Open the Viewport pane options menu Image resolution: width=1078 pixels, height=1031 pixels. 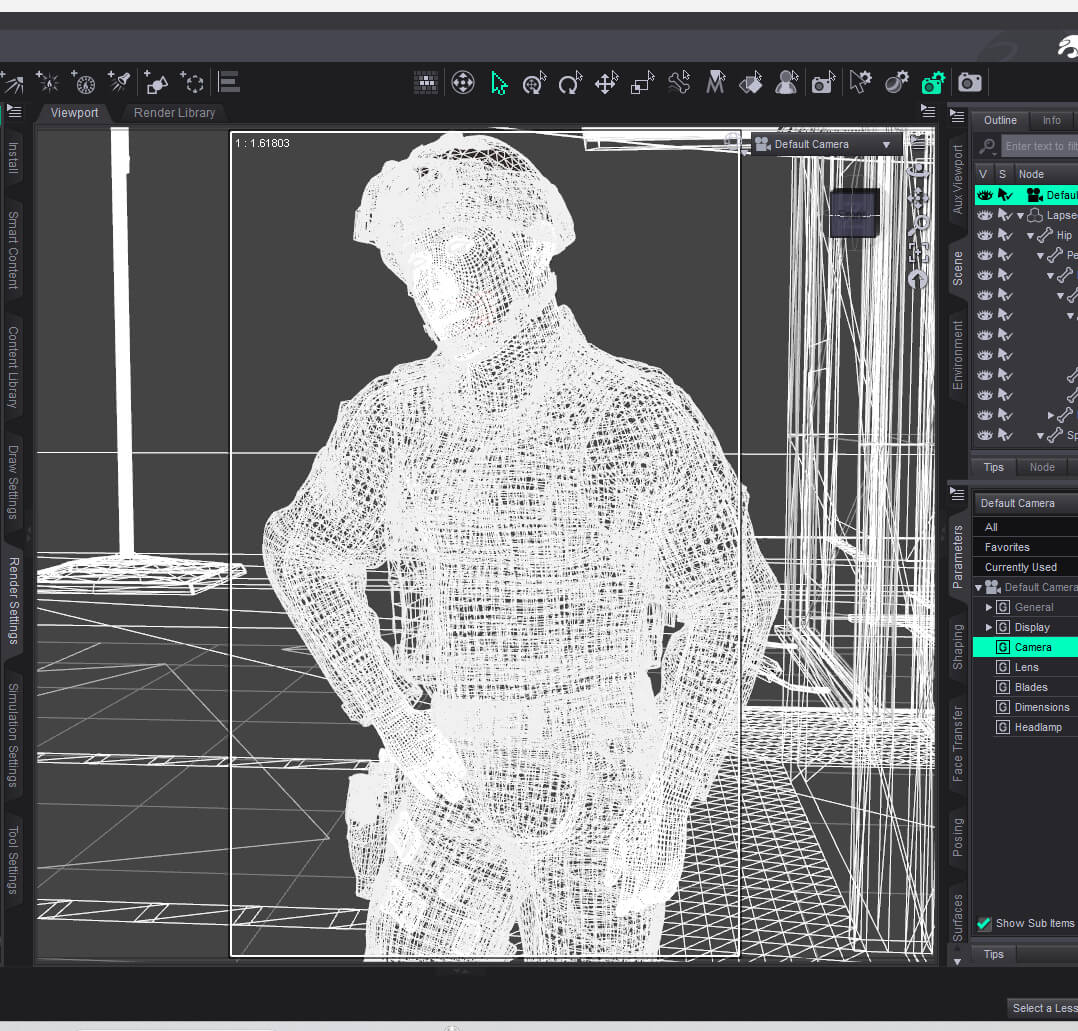click(x=927, y=111)
